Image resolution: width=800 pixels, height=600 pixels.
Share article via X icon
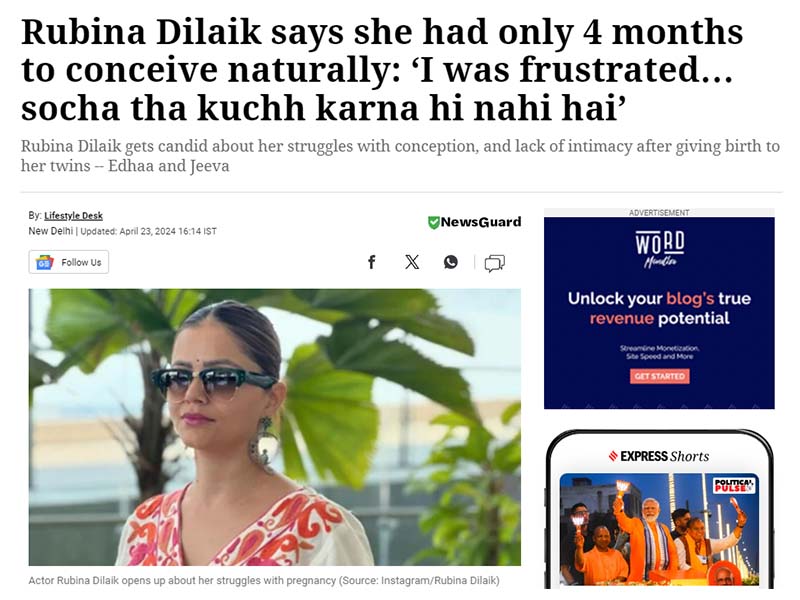412,262
